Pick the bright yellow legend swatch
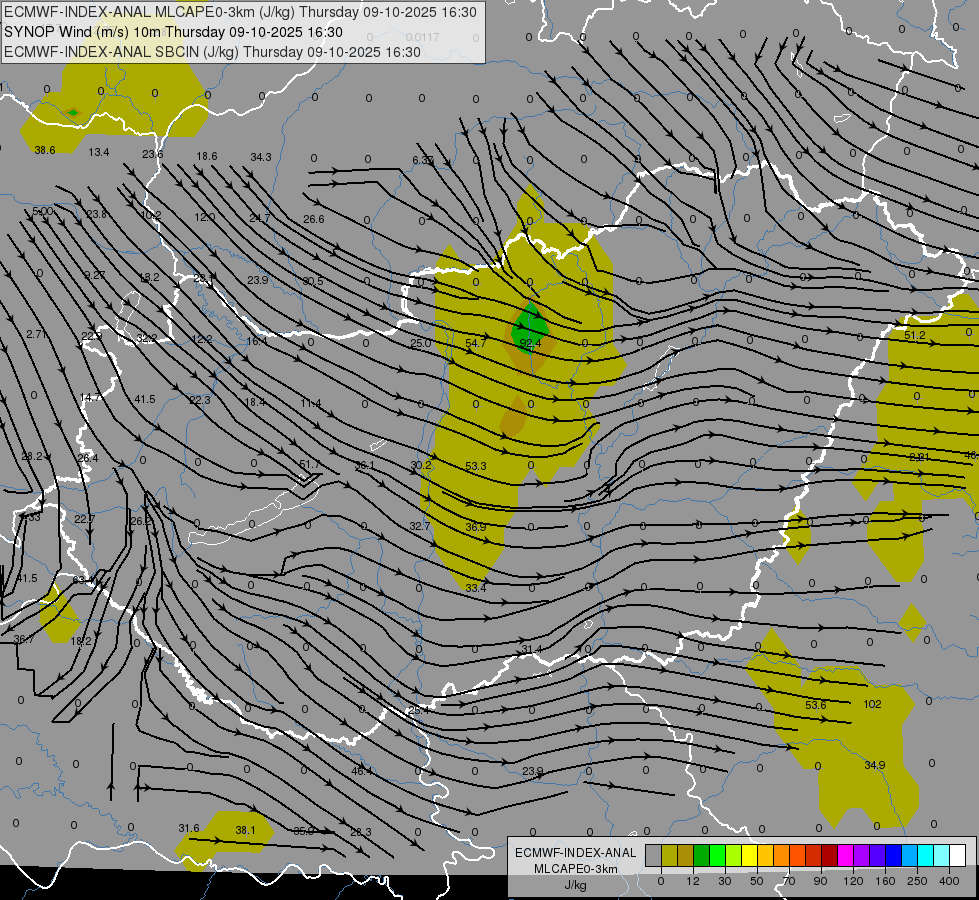This screenshot has height=900, width=979. [x=749, y=855]
